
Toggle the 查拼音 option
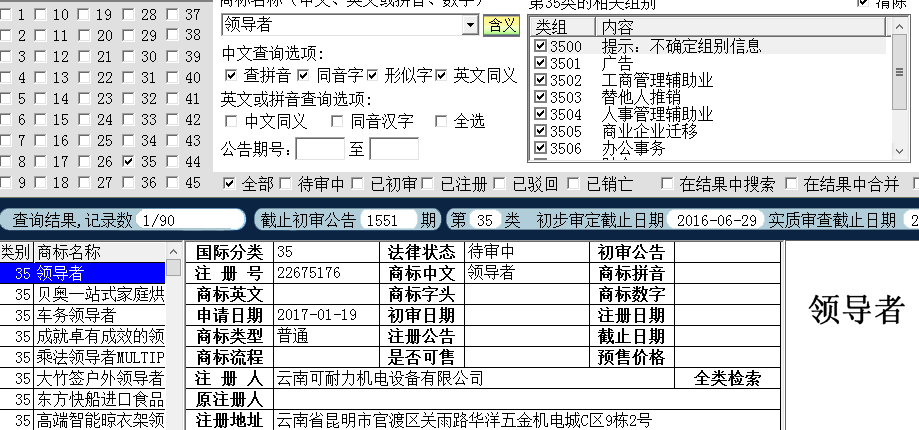click(x=232, y=76)
